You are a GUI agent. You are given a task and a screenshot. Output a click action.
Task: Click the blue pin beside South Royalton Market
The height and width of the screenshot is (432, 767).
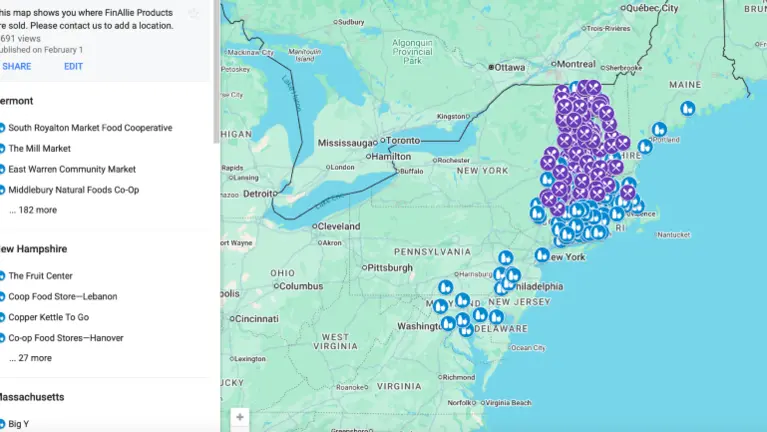(2, 128)
